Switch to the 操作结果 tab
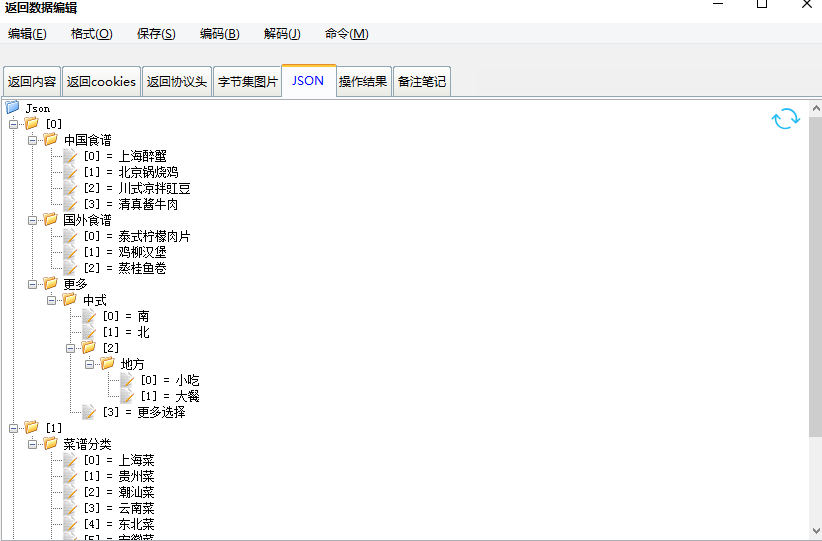This screenshot has height=541, width=822. tap(363, 82)
